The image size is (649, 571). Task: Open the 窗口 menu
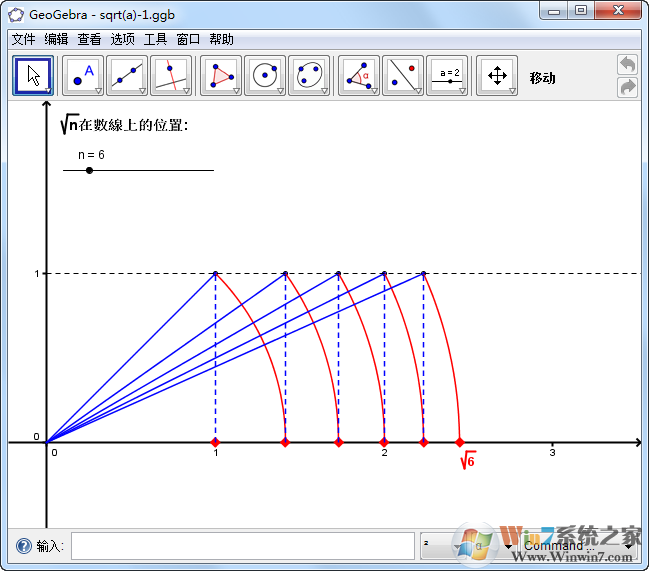[188, 39]
